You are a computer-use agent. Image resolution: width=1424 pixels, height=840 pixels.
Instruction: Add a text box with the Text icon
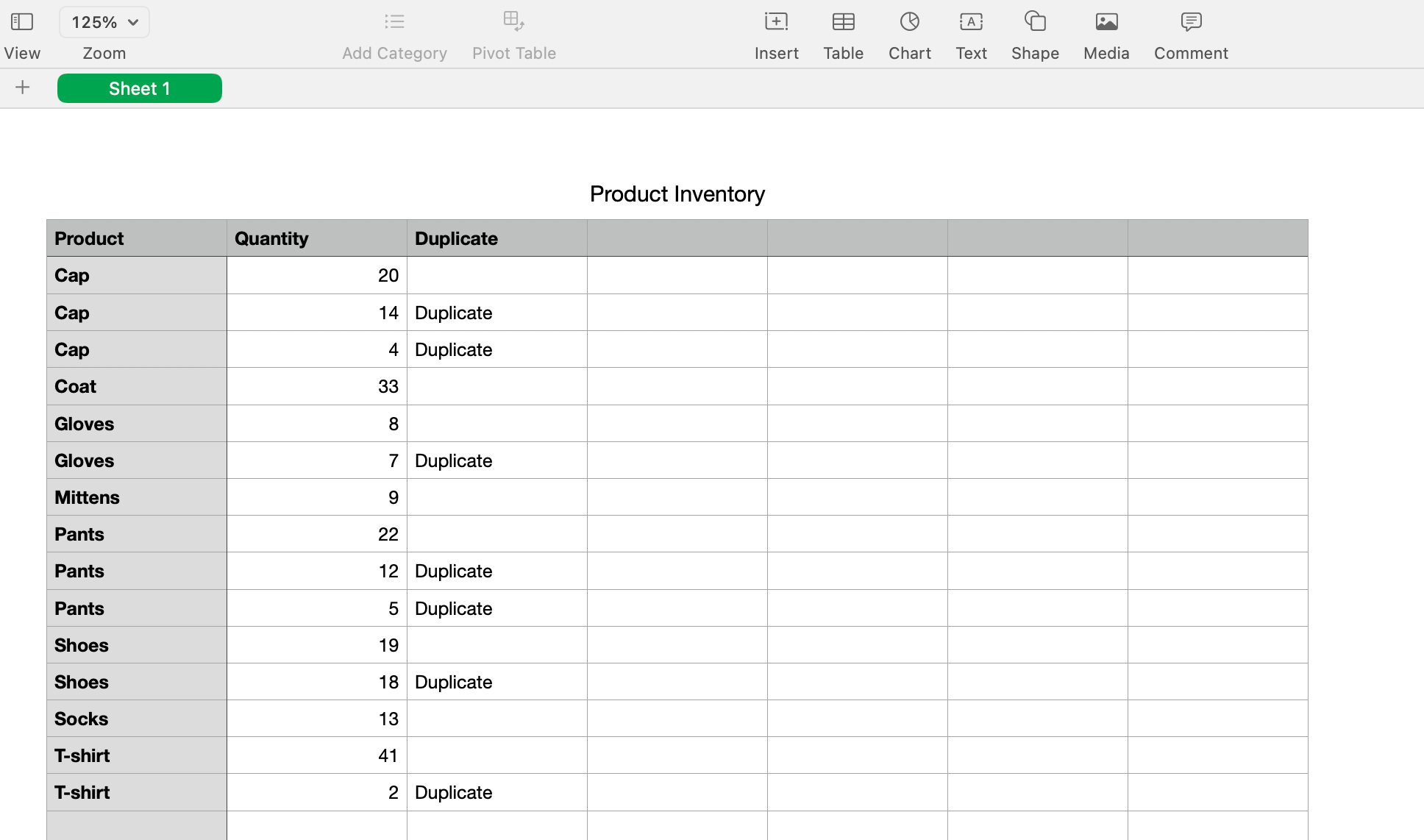(971, 21)
